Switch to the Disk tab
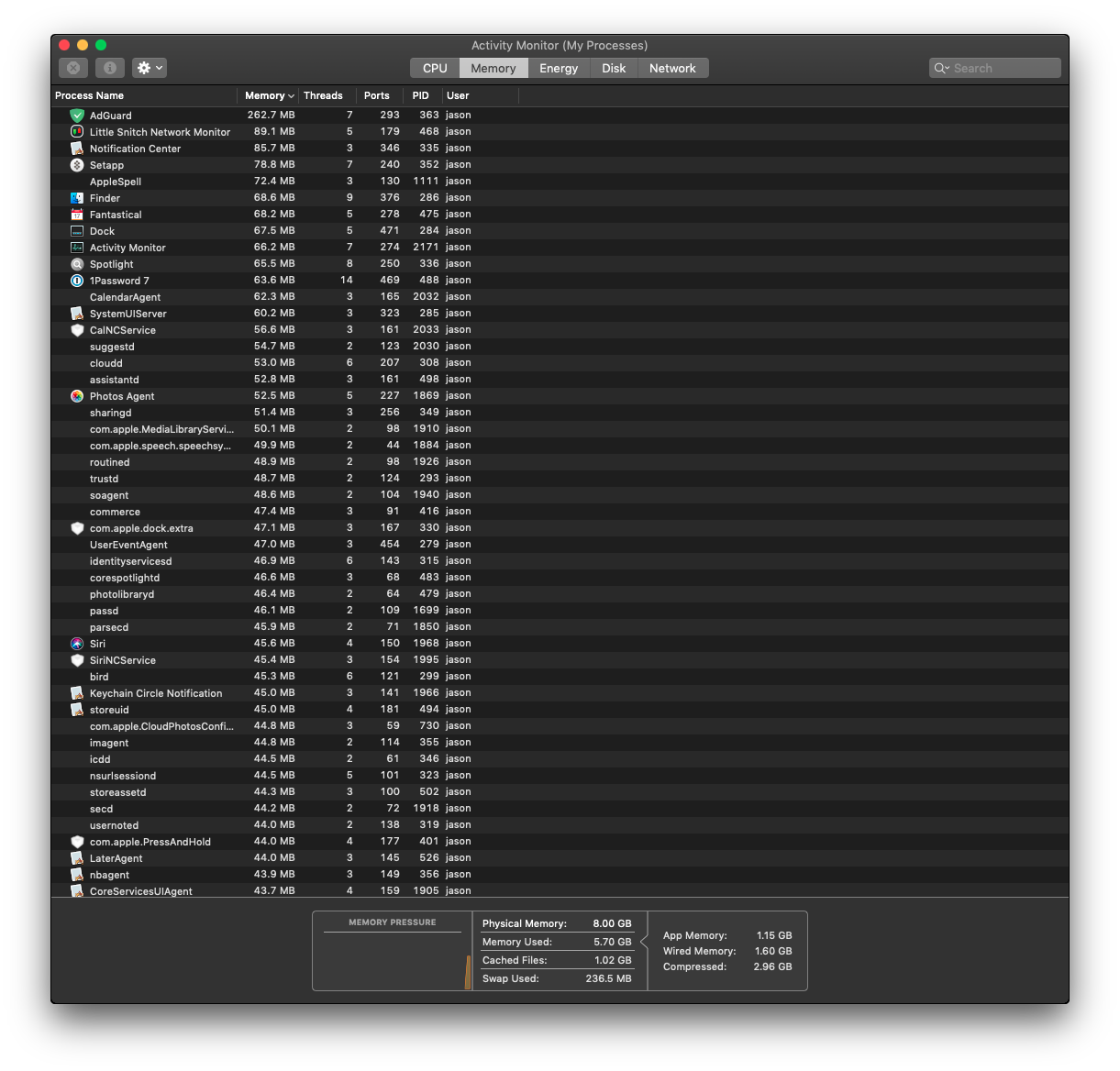The height and width of the screenshot is (1071, 1120). 614,68
